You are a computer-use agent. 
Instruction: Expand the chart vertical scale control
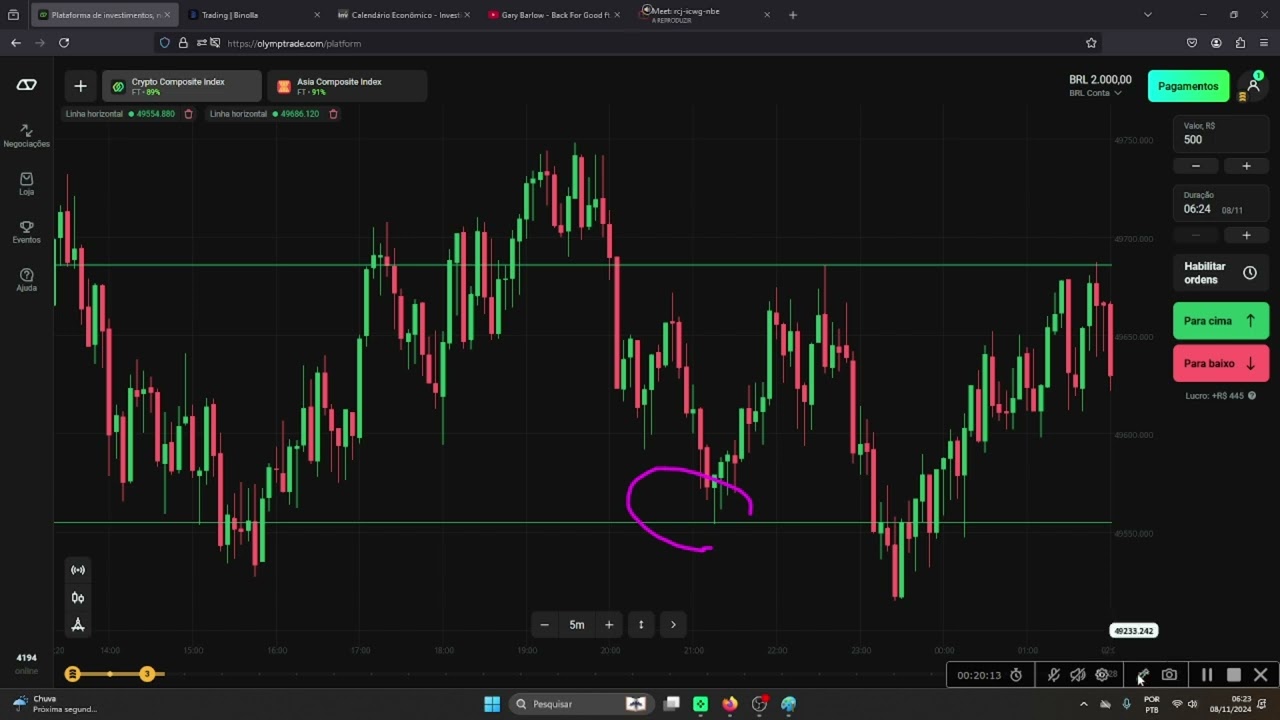coord(641,625)
